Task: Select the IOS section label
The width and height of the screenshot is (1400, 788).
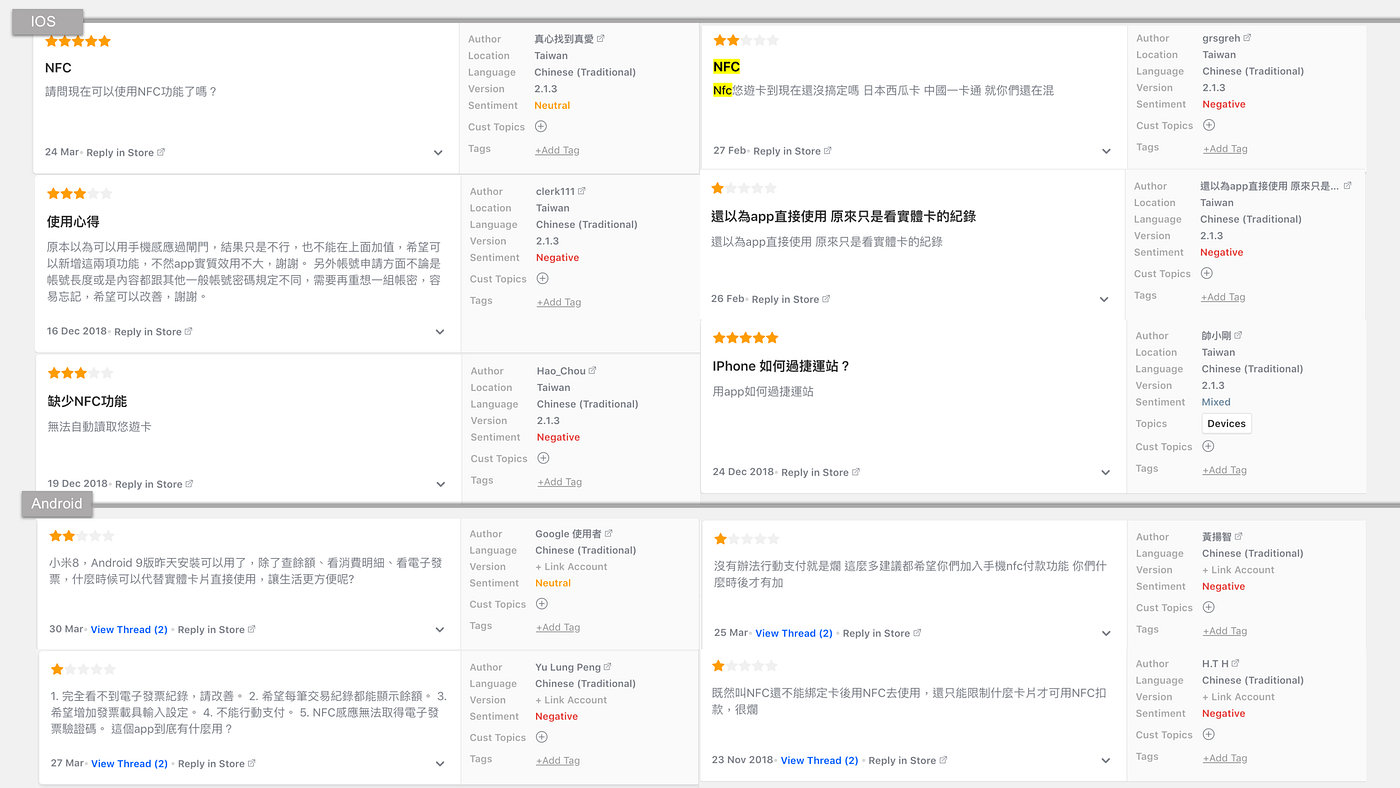Action: pyautogui.click(x=44, y=20)
